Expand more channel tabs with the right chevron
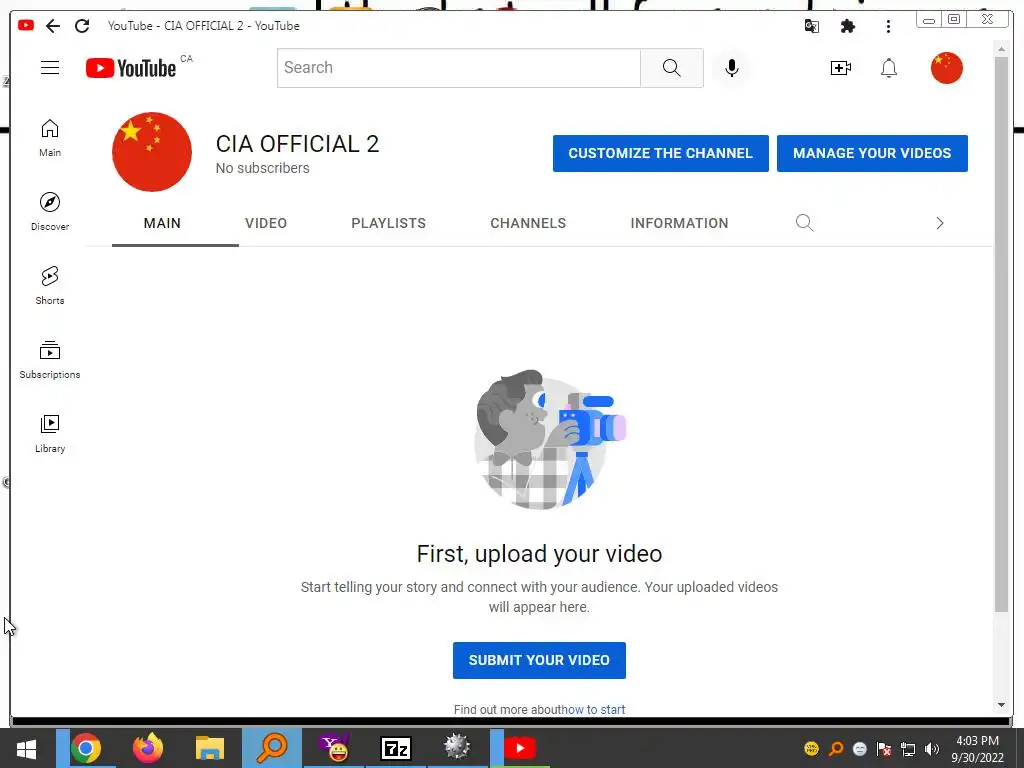The width and height of the screenshot is (1024, 768). pos(940,223)
